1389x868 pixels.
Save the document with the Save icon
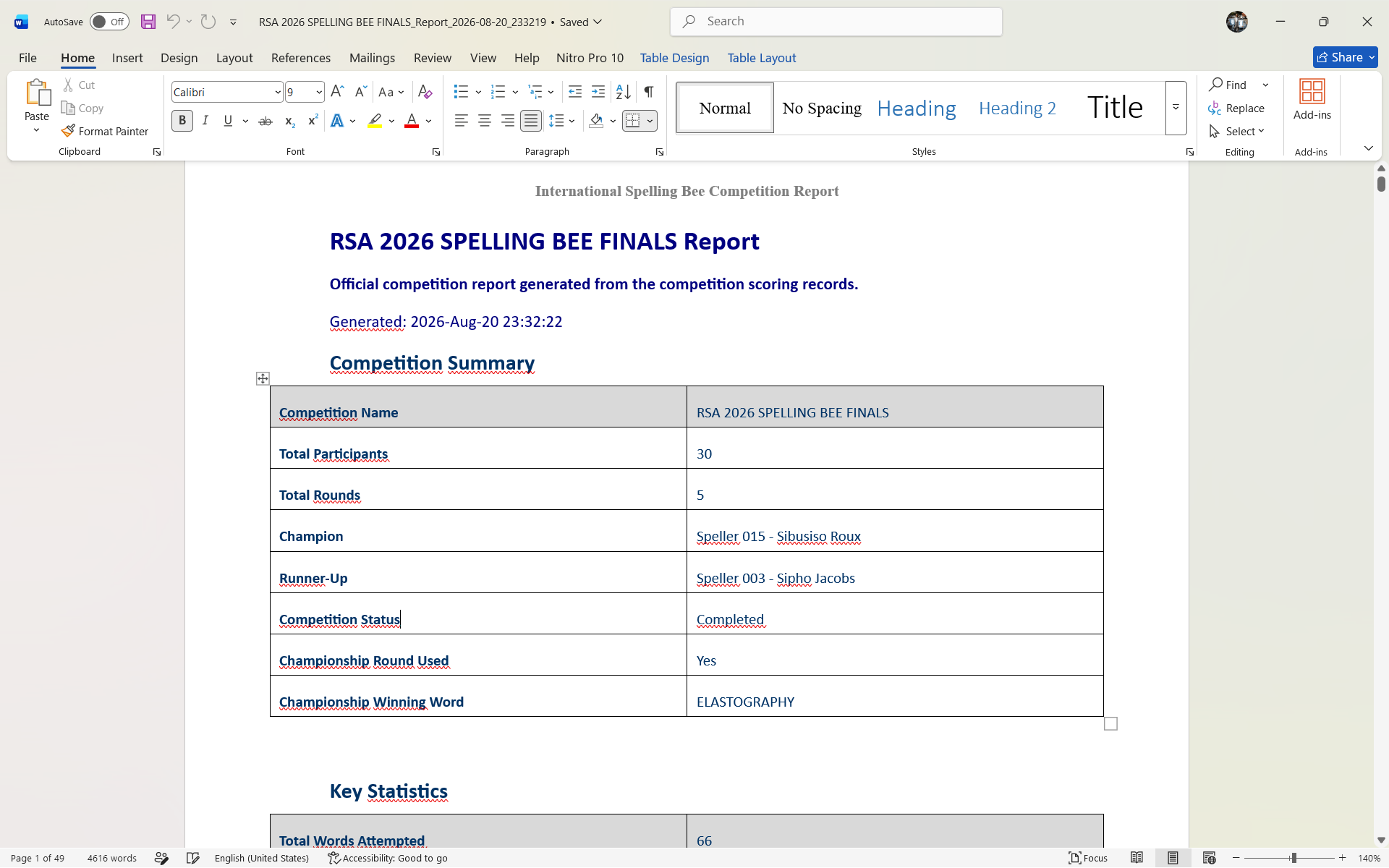coord(148,22)
